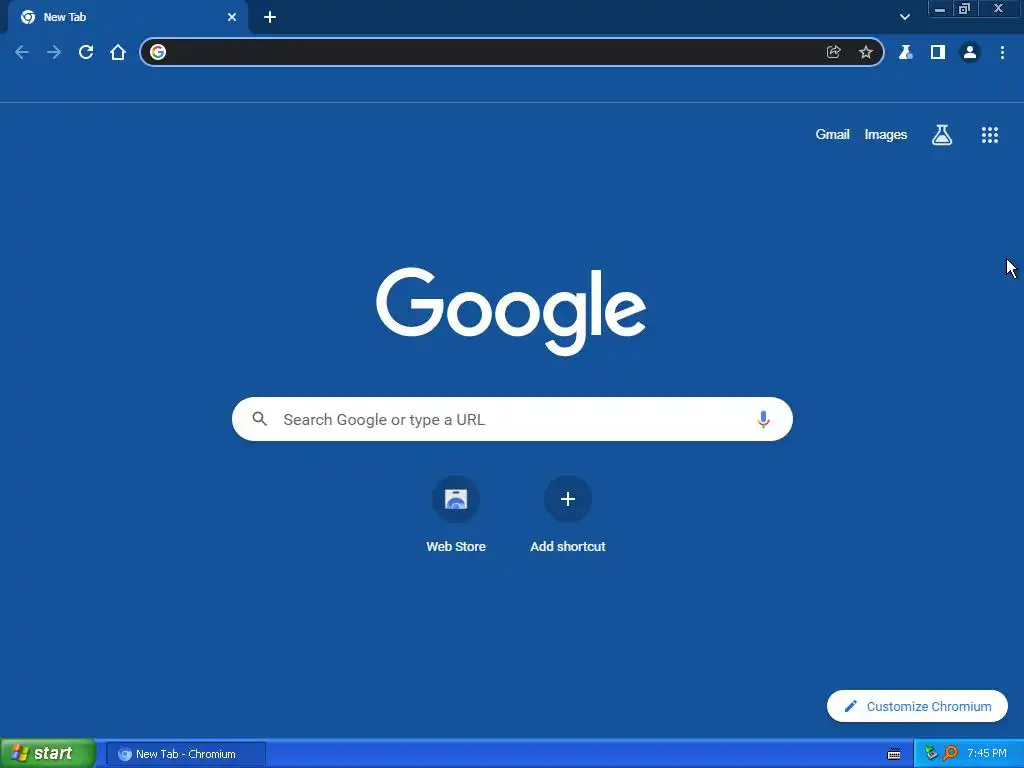Screen dimensions: 1024x768
Task: Select the New Tab tab
Action: pyautogui.click(x=128, y=18)
